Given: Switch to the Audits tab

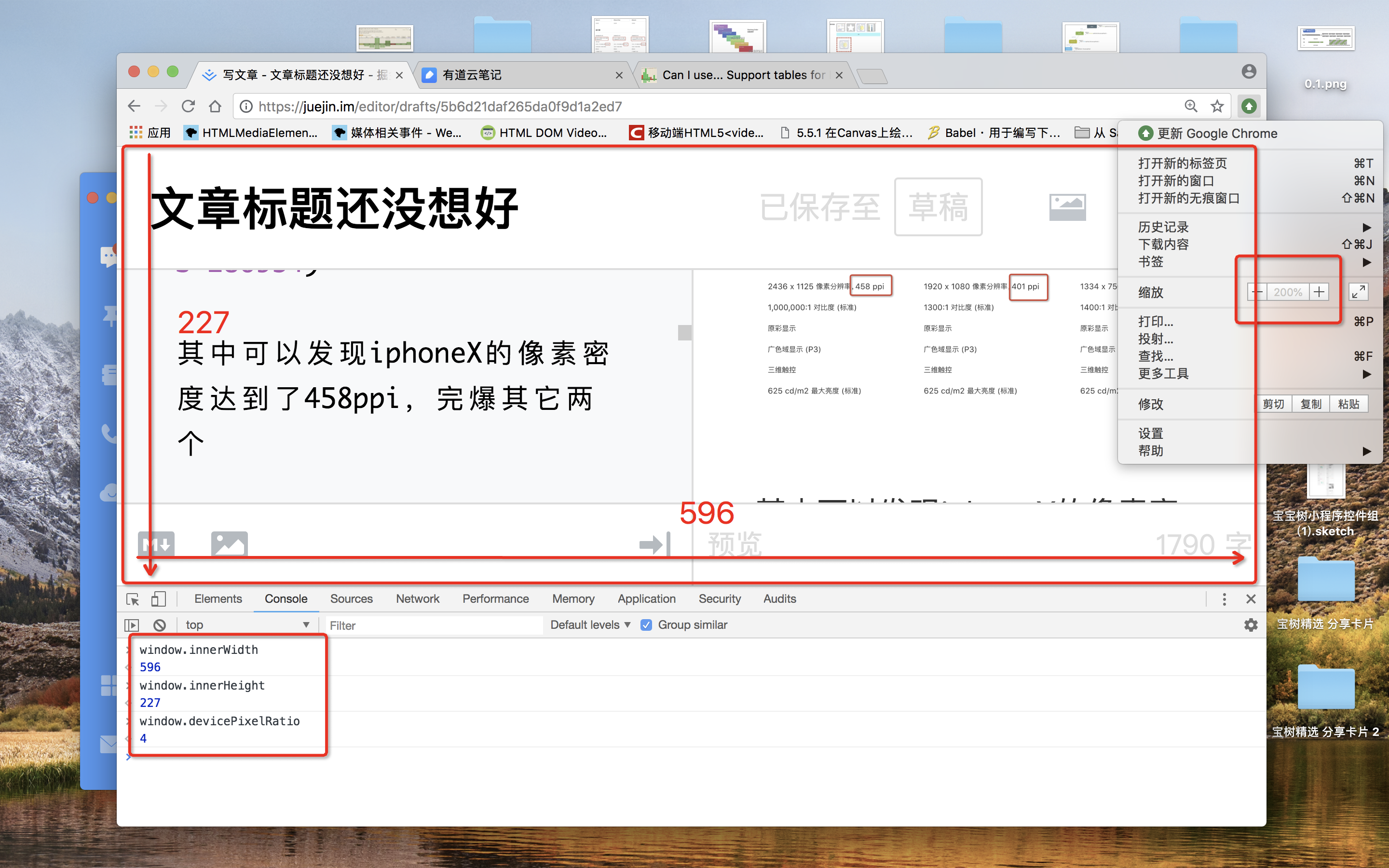Looking at the screenshot, I should point(779,599).
